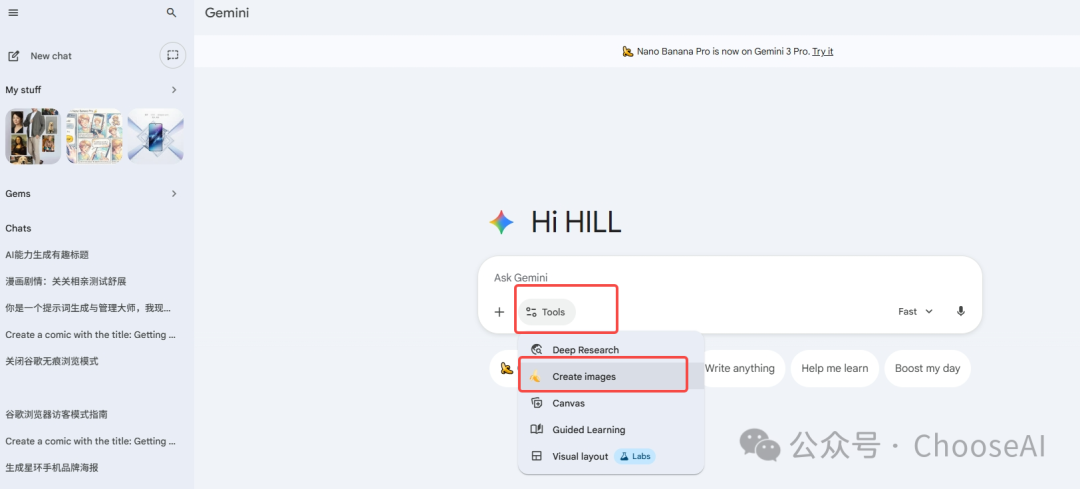Click the Guided Learning book icon

(x=537, y=430)
